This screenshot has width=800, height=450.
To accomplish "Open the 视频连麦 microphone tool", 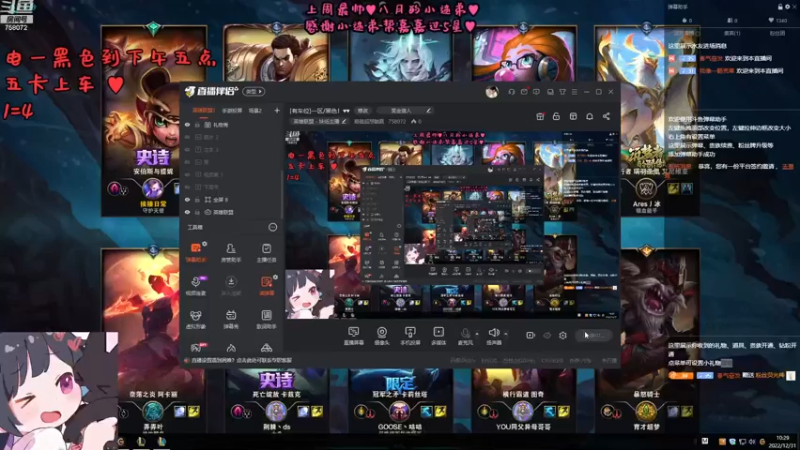I will click(196, 285).
